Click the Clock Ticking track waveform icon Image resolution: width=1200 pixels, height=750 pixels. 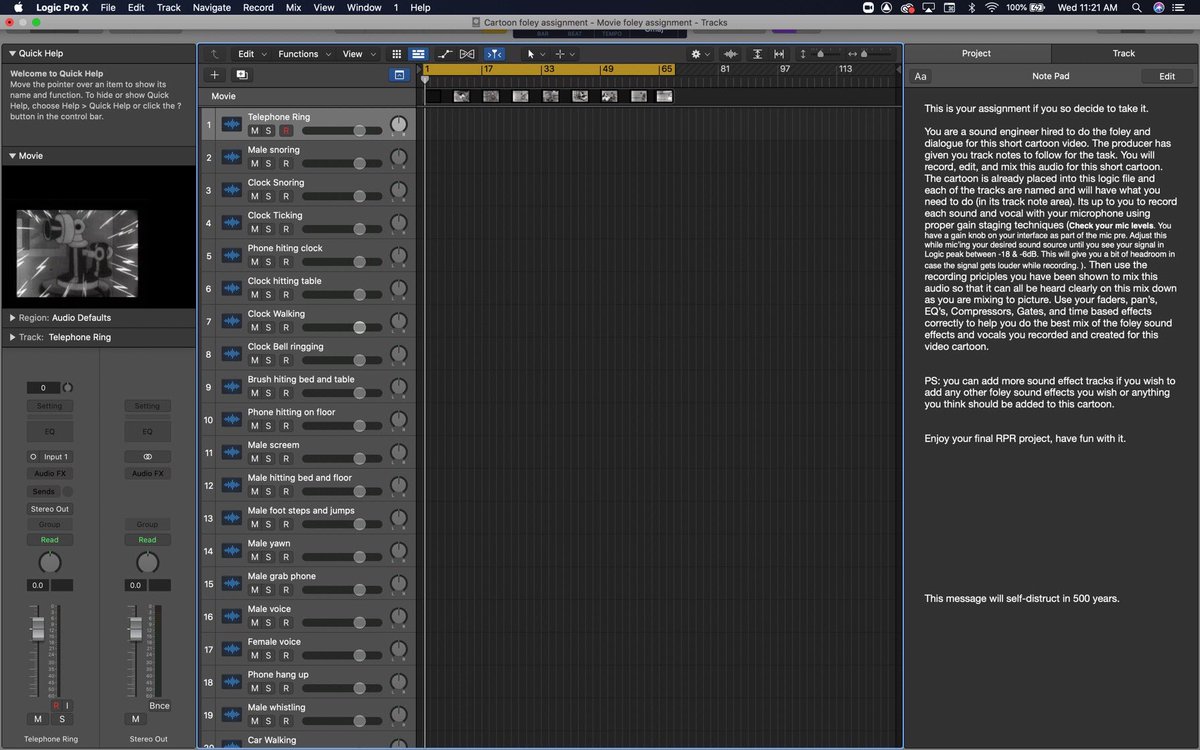[x=232, y=223]
